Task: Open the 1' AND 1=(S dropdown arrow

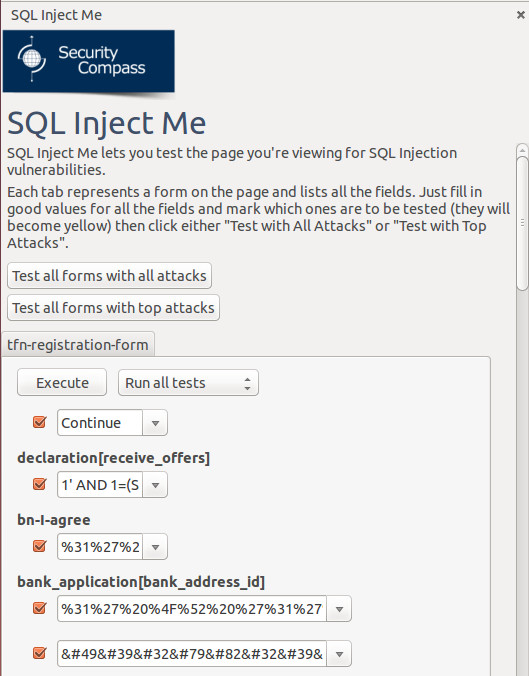Action: [155, 485]
